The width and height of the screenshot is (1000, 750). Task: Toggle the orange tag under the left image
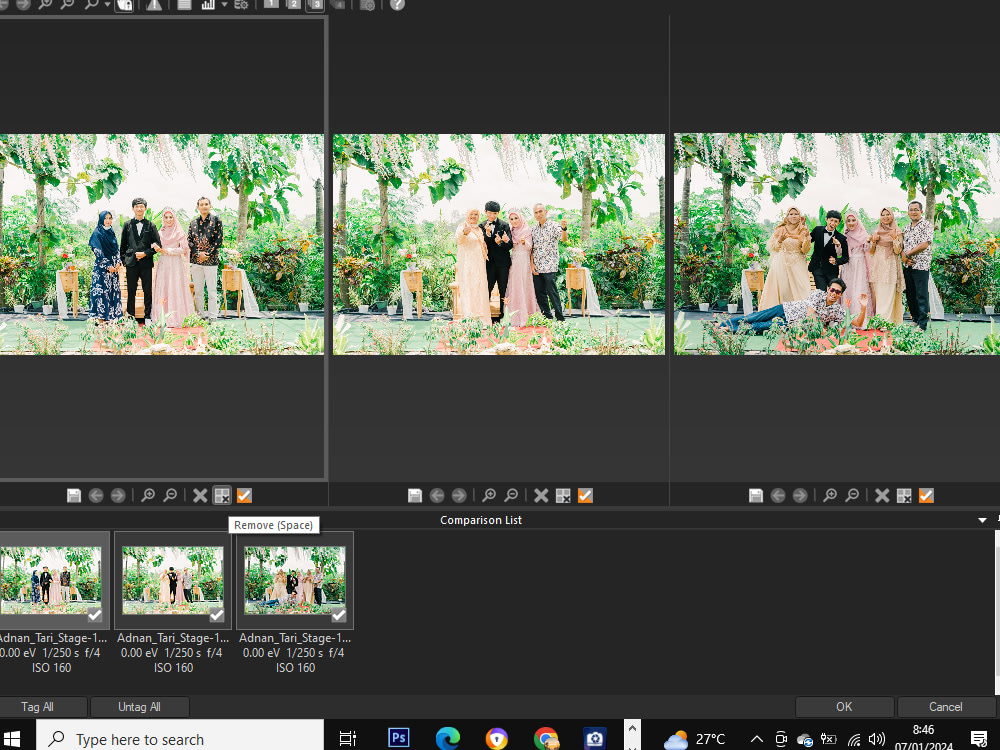[x=244, y=495]
